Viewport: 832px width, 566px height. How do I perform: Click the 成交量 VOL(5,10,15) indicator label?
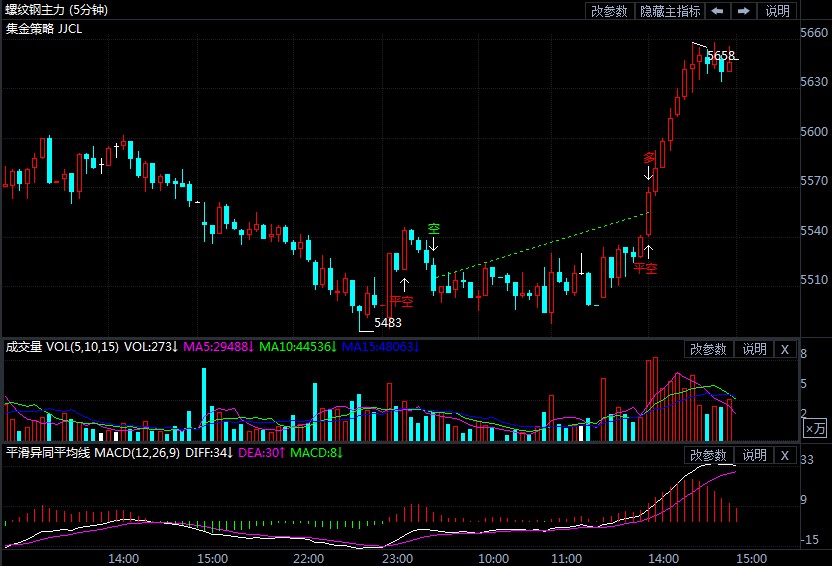coord(61,347)
